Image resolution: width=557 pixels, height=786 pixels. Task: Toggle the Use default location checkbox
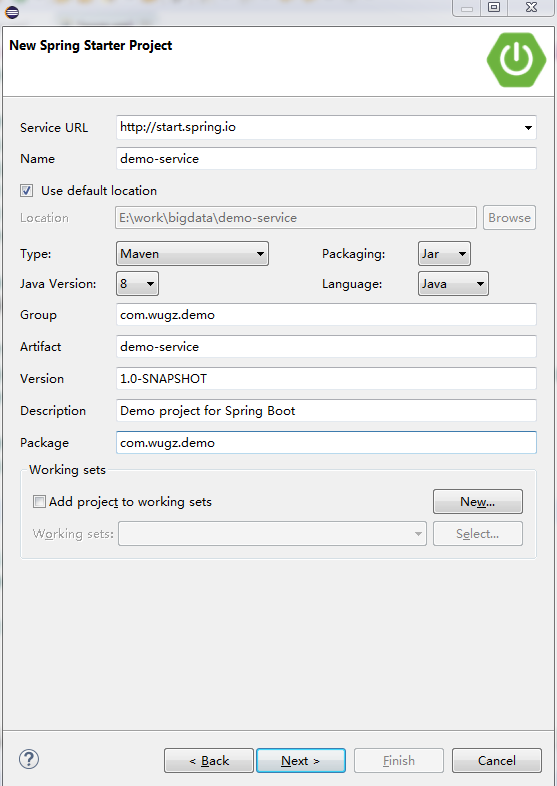click(x=27, y=190)
